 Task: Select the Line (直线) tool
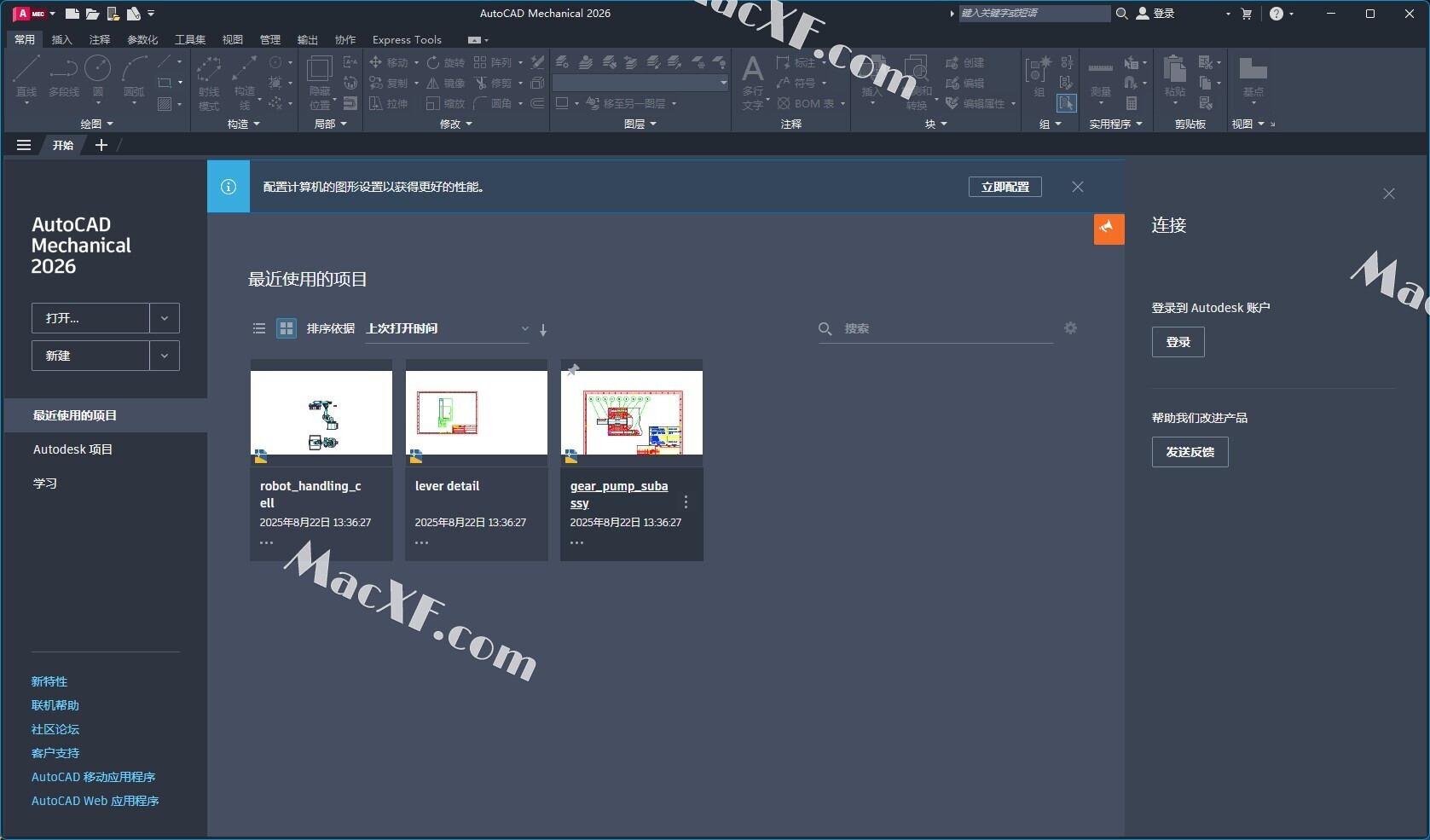coord(26,77)
